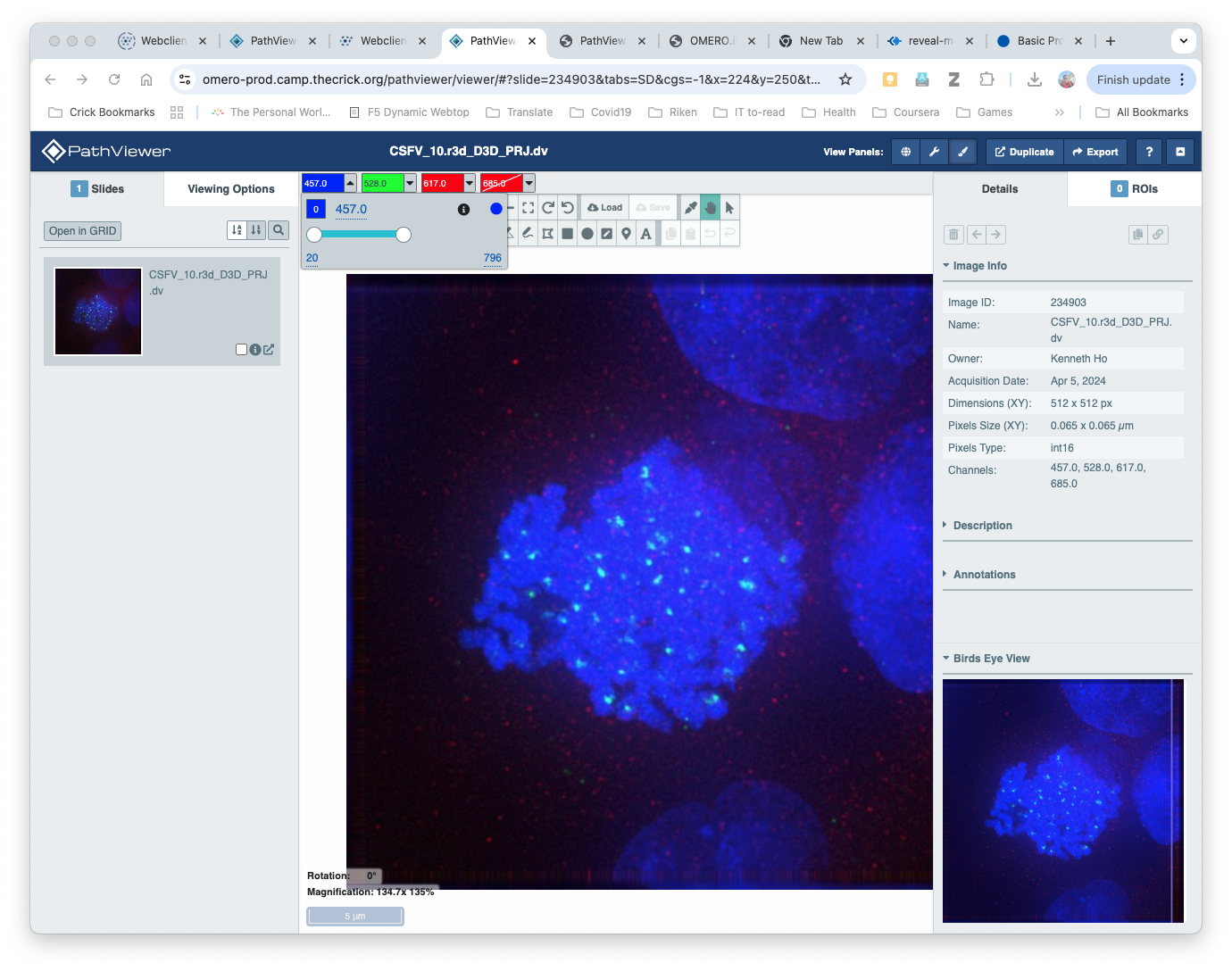Toggle the red 617.0 channel button
The height and width of the screenshot is (971, 1232).
click(443, 183)
